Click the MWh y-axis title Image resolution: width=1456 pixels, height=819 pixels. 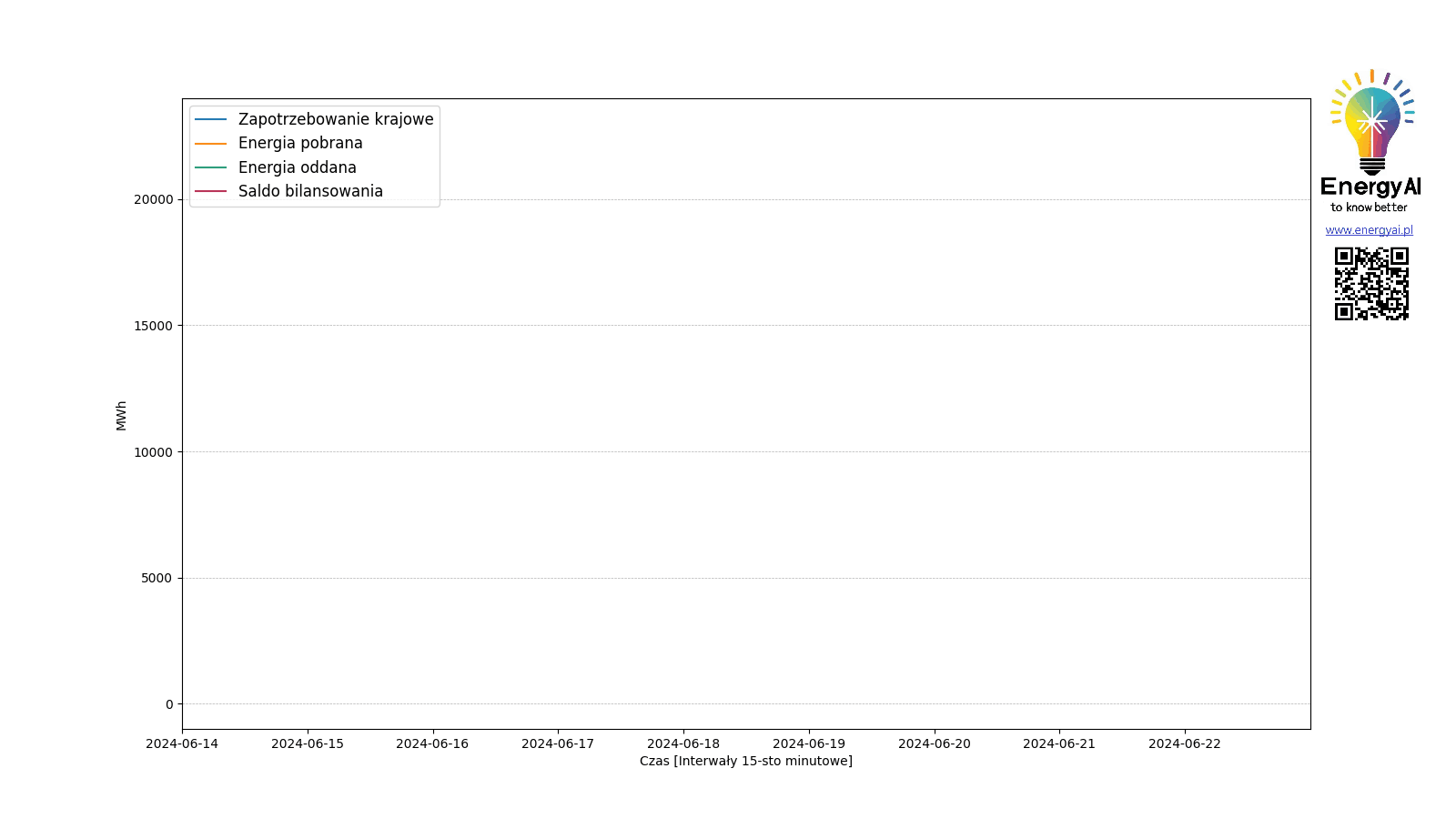(x=121, y=415)
